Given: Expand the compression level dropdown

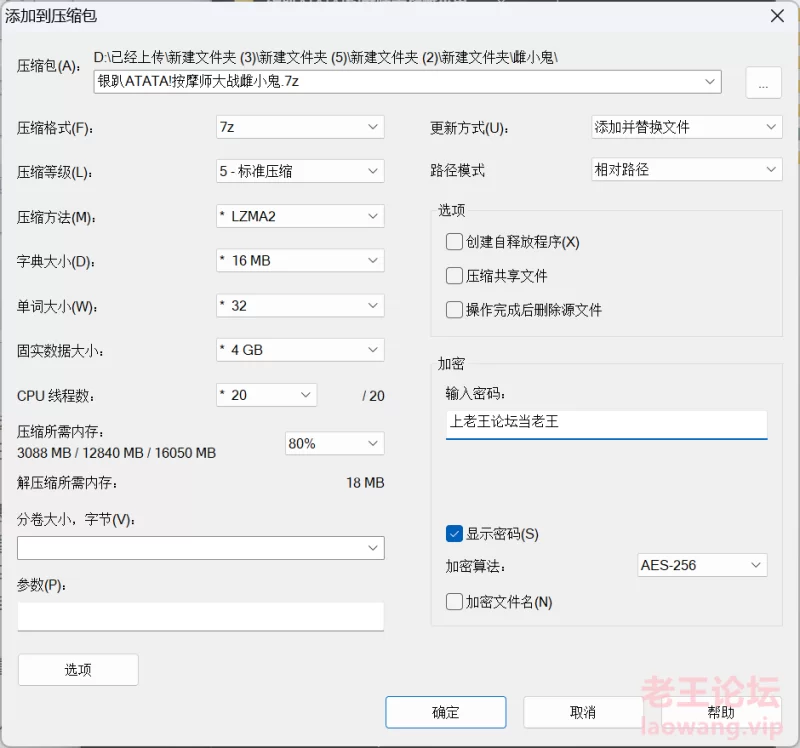Looking at the screenshot, I should tap(300, 171).
